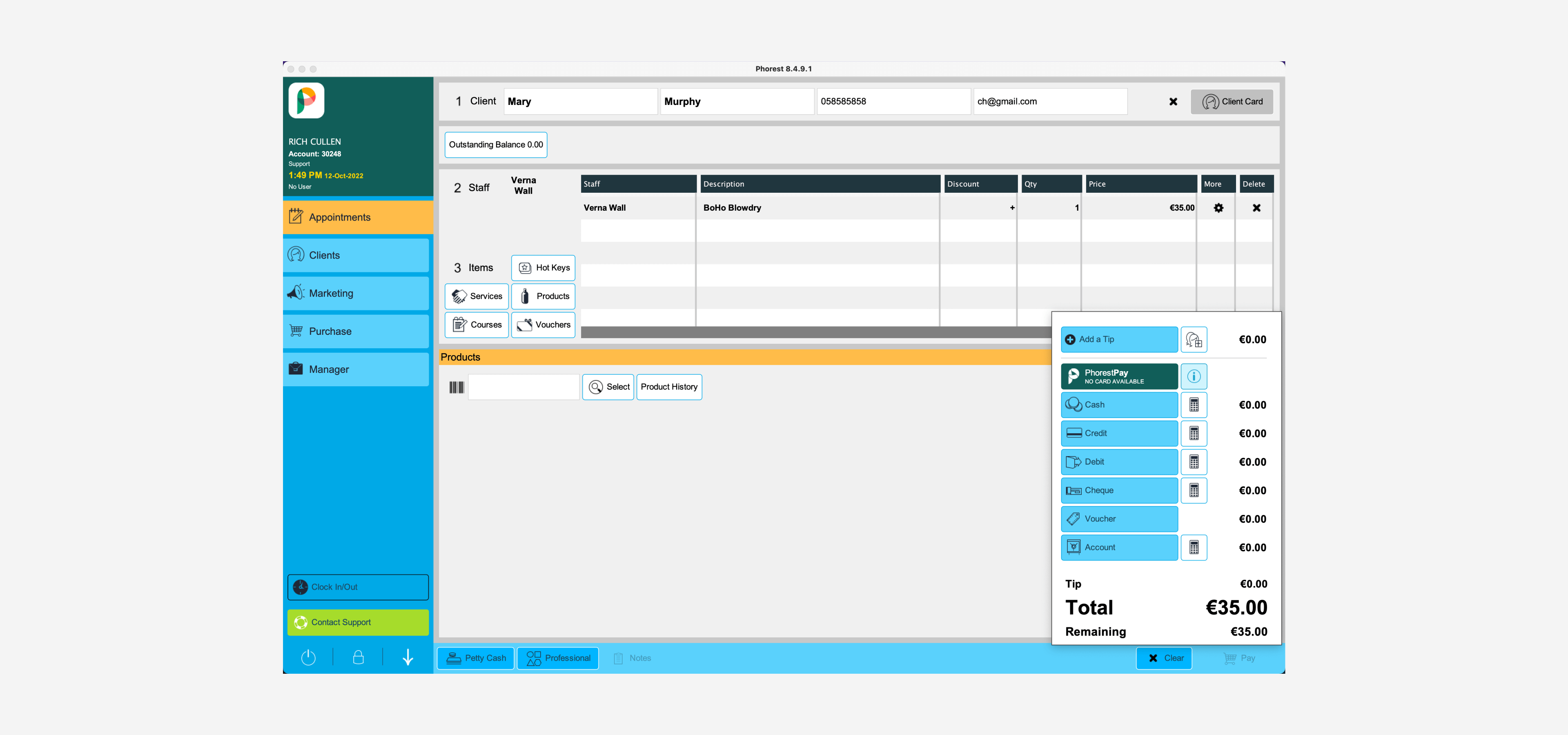This screenshot has width=1568, height=735.
Task: Choose Debit payment method
Action: pyautogui.click(x=1119, y=462)
